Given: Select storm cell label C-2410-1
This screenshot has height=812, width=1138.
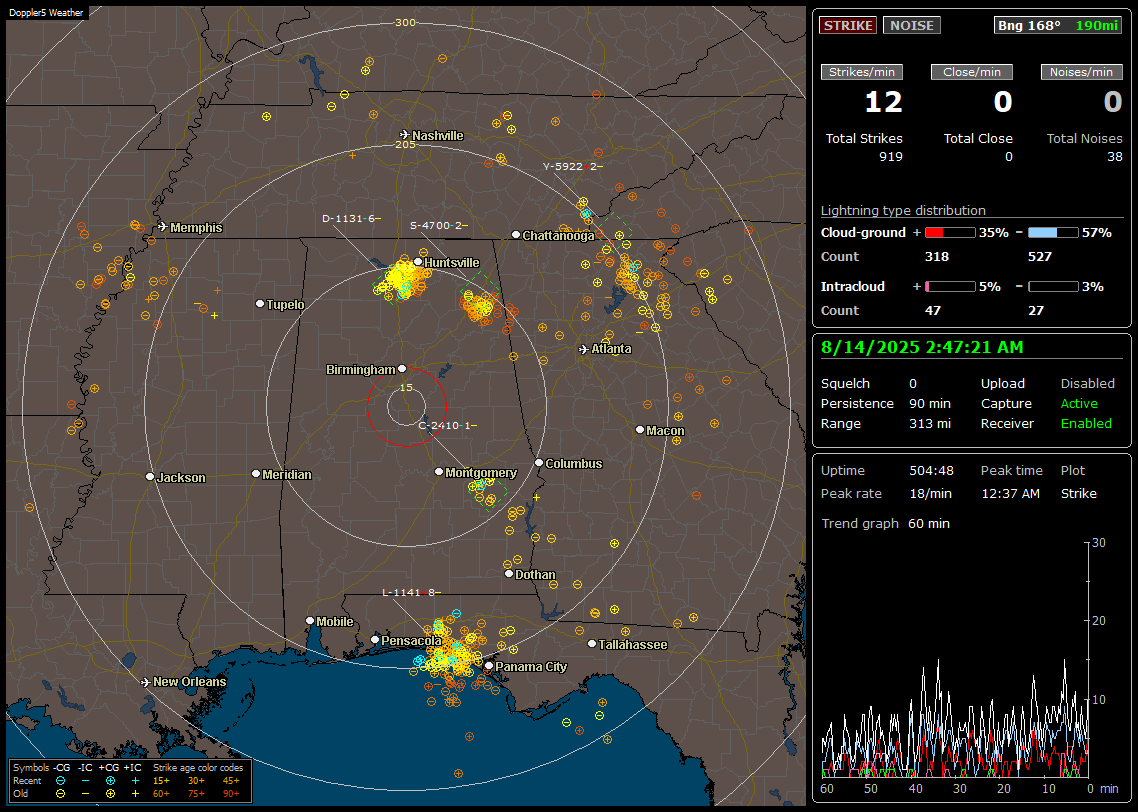Looking at the screenshot, I should click(447, 425).
